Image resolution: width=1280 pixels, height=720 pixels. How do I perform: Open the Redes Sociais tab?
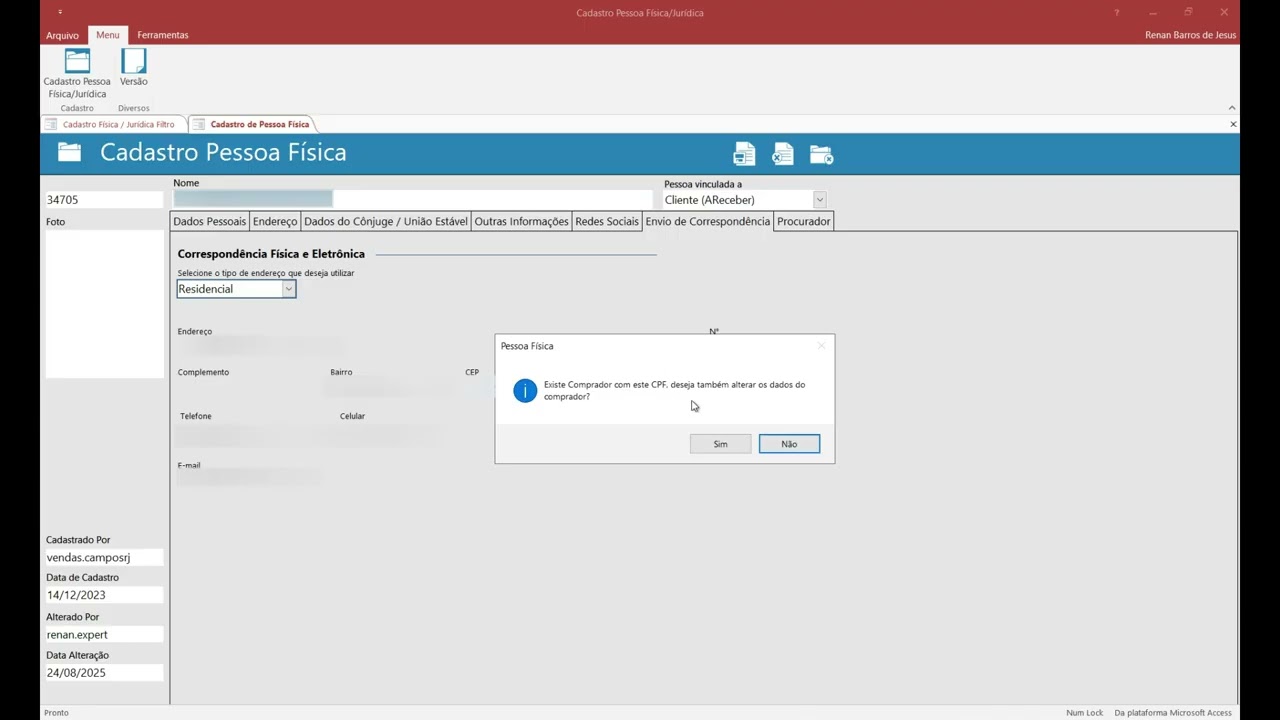607,221
